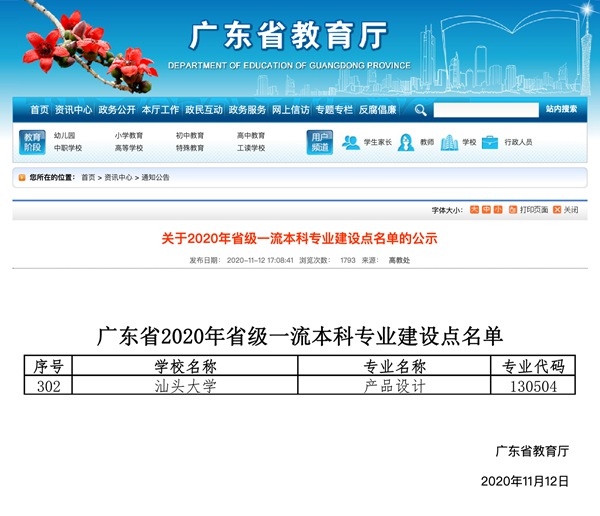The width and height of the screenshot is (600, 516).
Task: Click the 用户频道 badge
Action: click(320, 142)
